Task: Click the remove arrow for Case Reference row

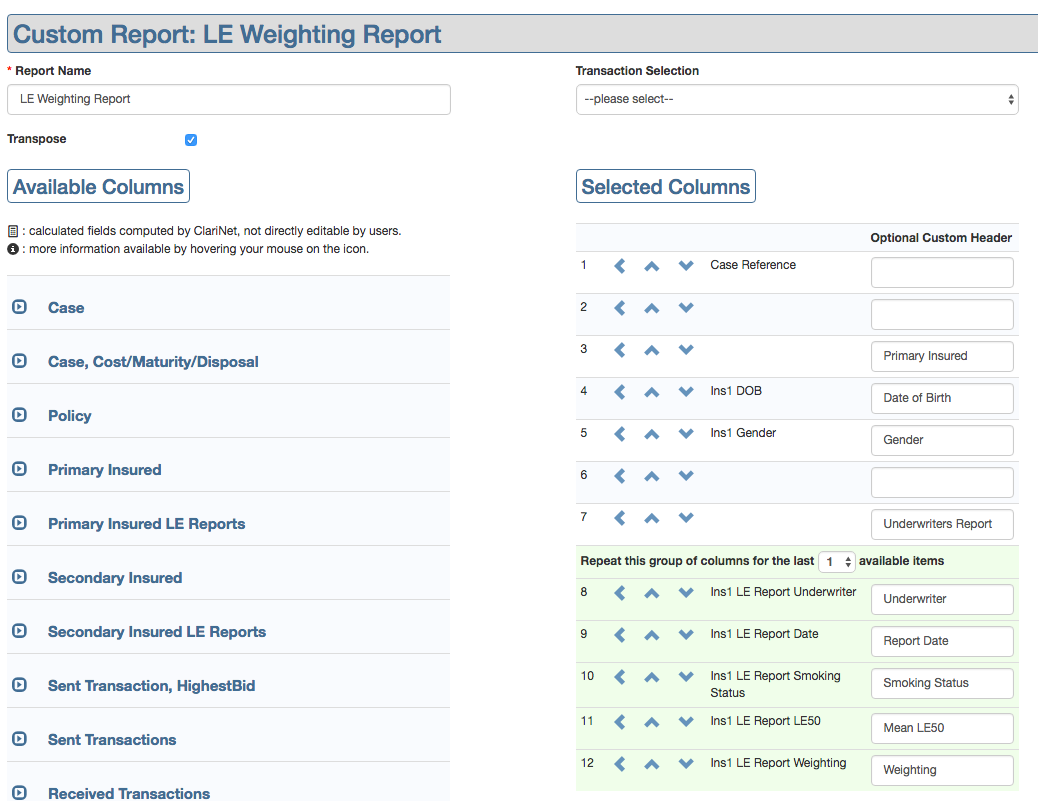Action: pos(620,266)
